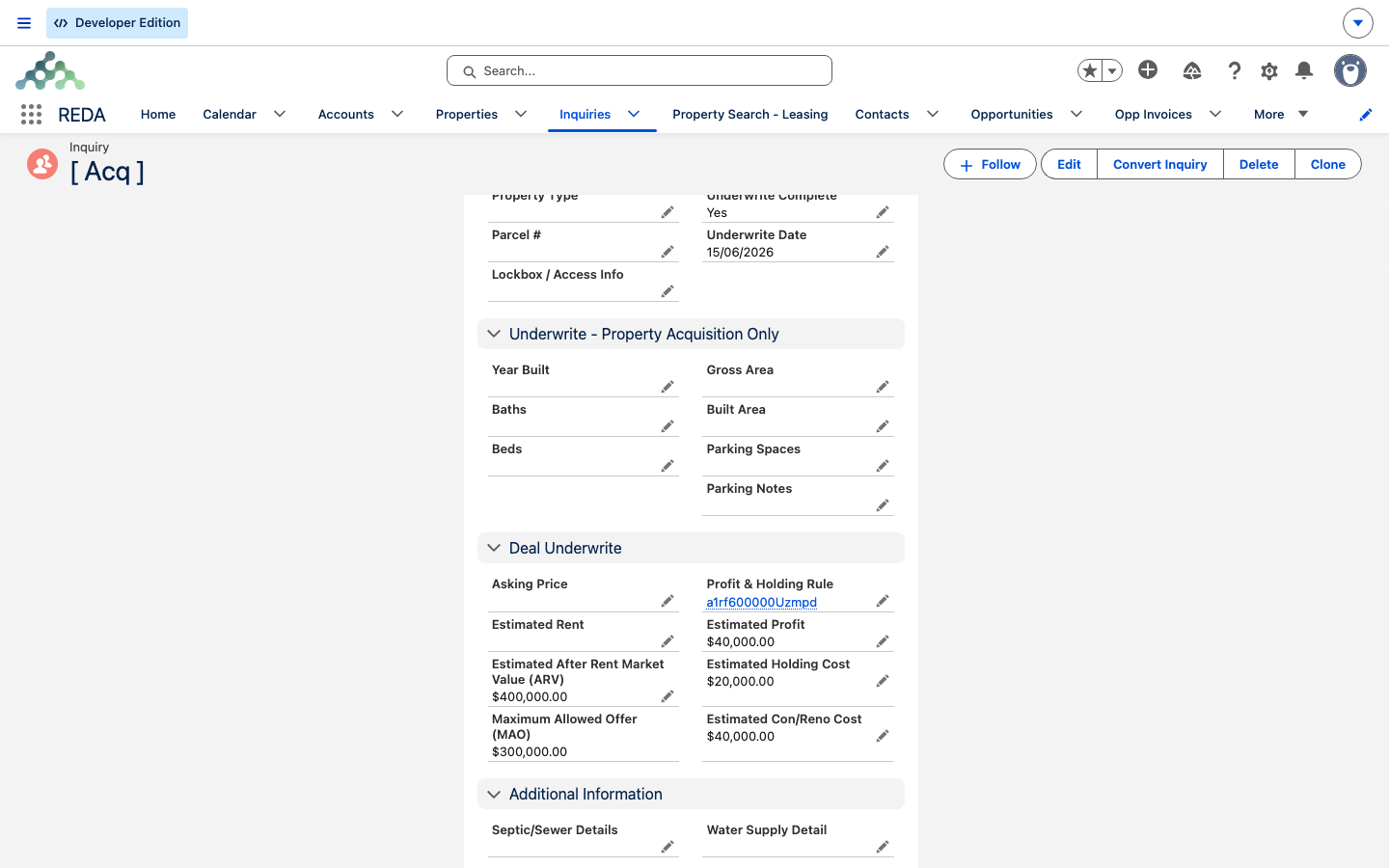The image size is (1389, 868).
Task: Click the Delete button
Action: [1259, 164]
